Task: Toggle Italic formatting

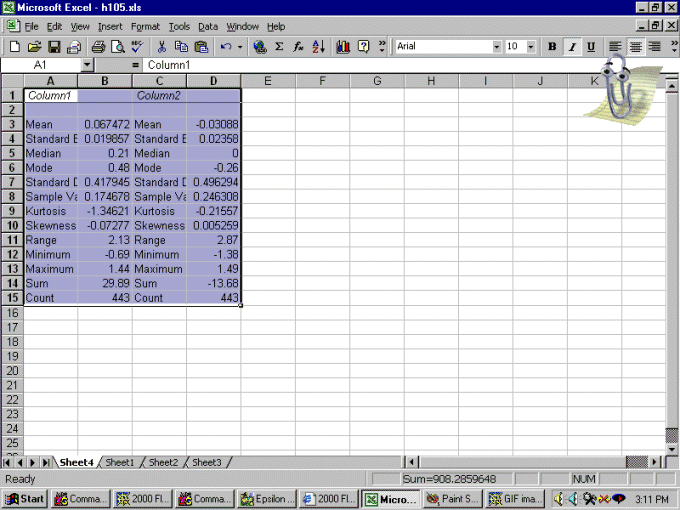Action: point(571,47)
